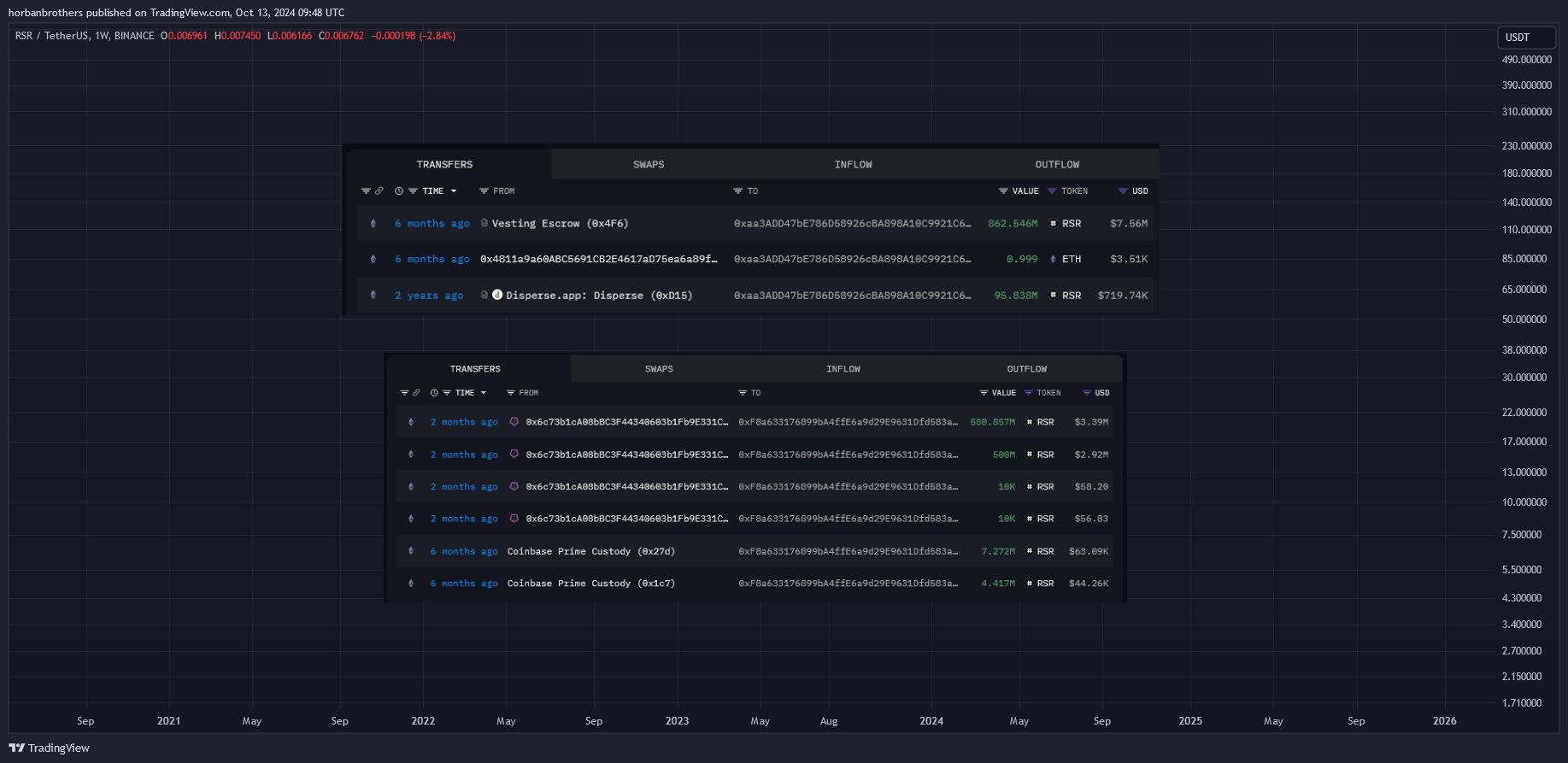This screenshot has width=1568, height=763.
Task: Click the Ethereum chain icon in the Vesting Escrow row
Action: (373, 224)
